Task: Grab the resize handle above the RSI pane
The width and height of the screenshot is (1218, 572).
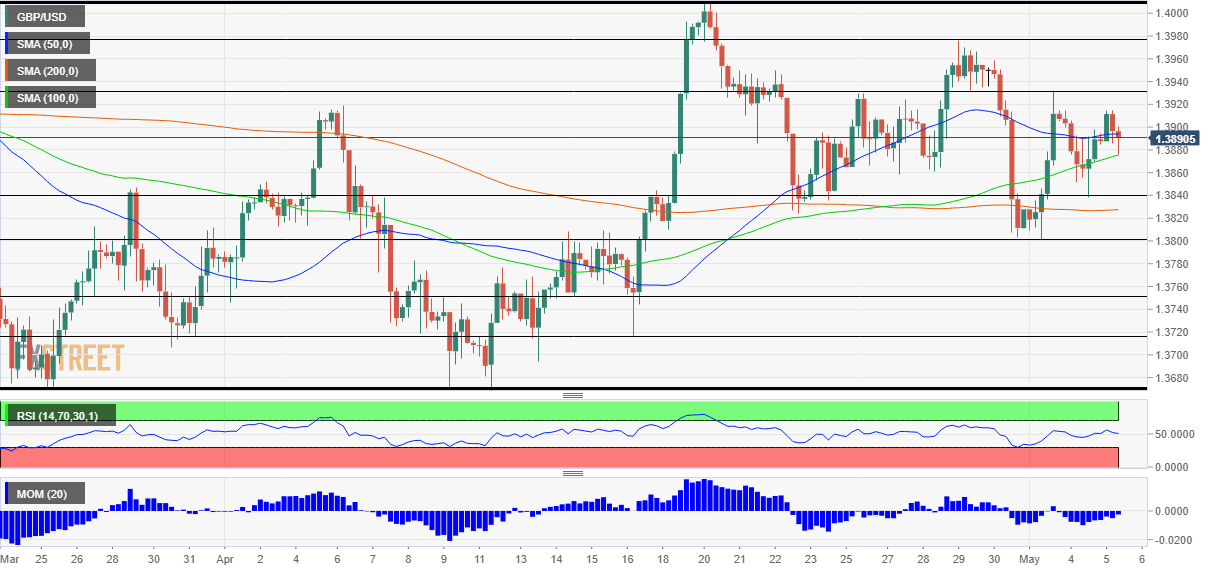Action: (x=573, y=395)
